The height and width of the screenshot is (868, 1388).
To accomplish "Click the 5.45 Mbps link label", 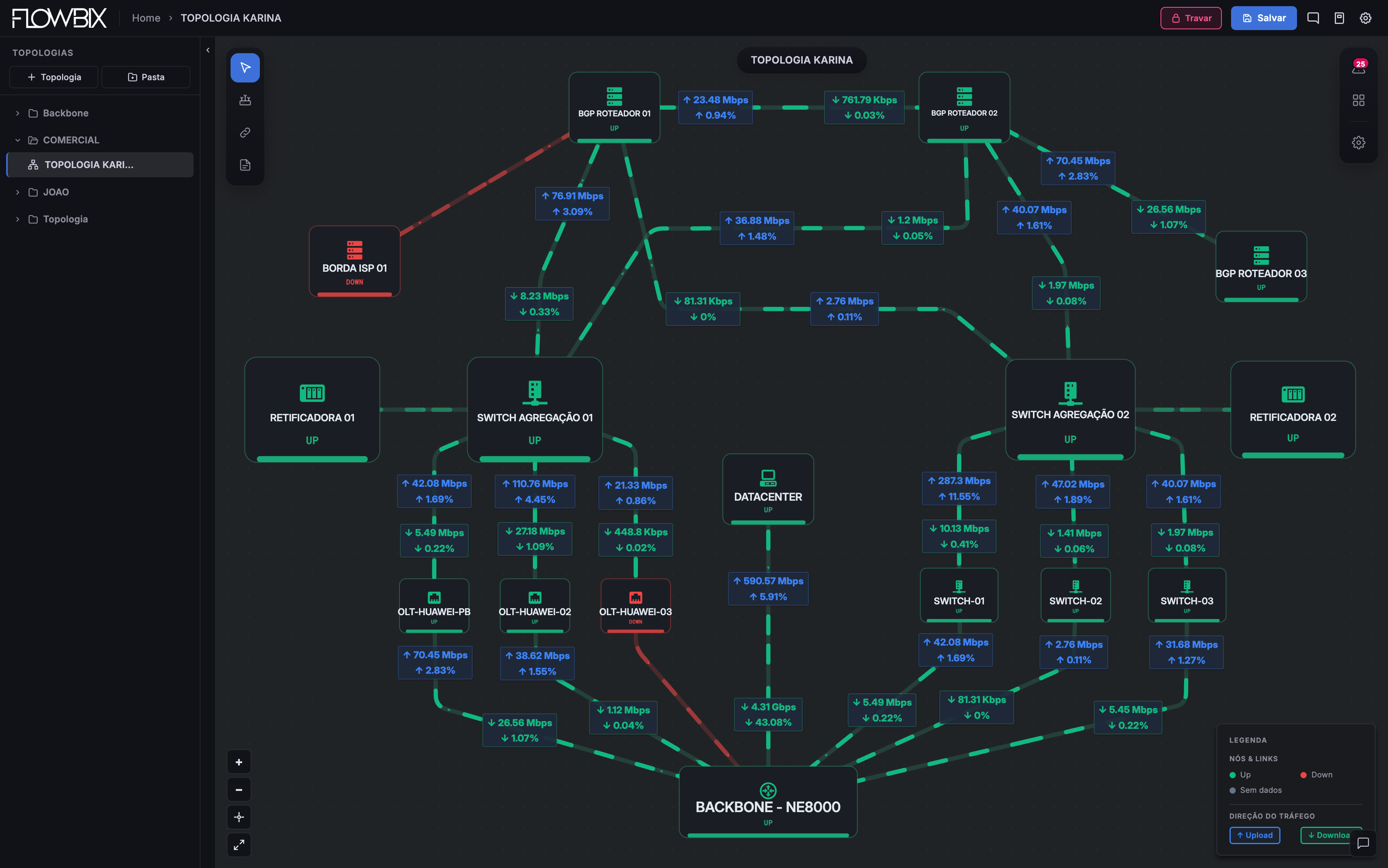I will 1128,717.
